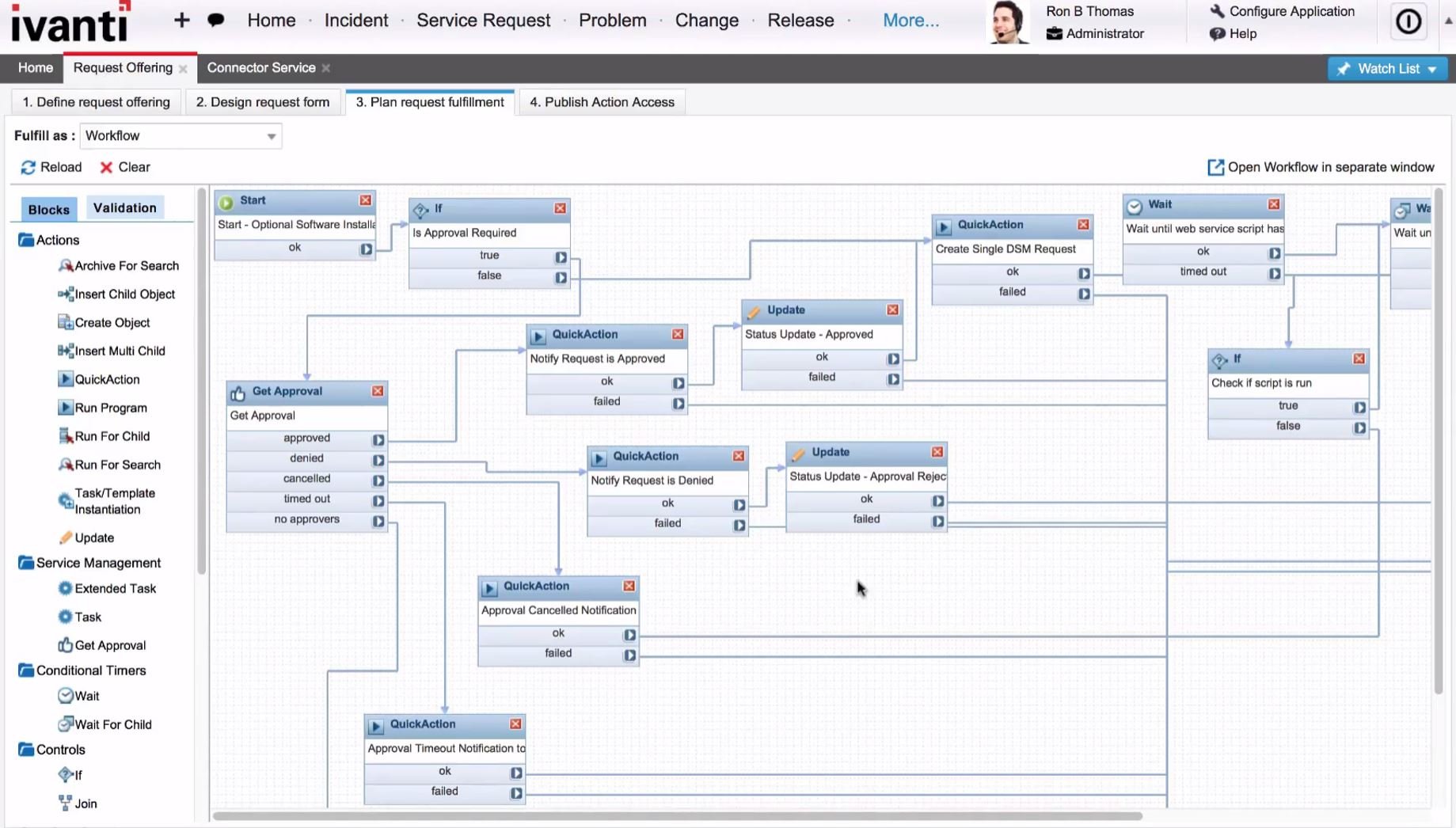1456x828 pixels.
Task: Click the red Clear X icon
Action: pos(106,167)
